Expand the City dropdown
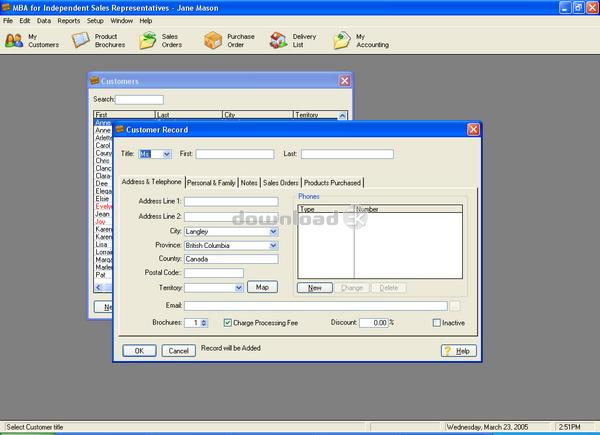Image resolution: width=600 pixels, height=435 pixels. [x=273, y=231]
